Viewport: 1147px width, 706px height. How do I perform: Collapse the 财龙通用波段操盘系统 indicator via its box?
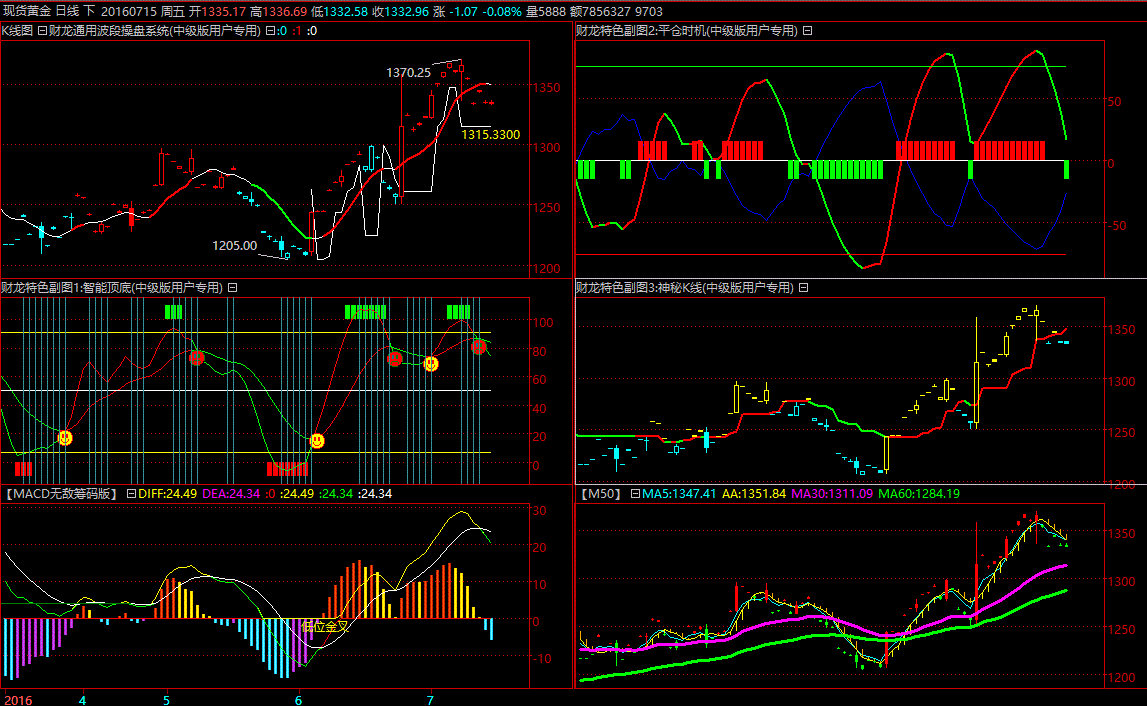click(270, 31)
